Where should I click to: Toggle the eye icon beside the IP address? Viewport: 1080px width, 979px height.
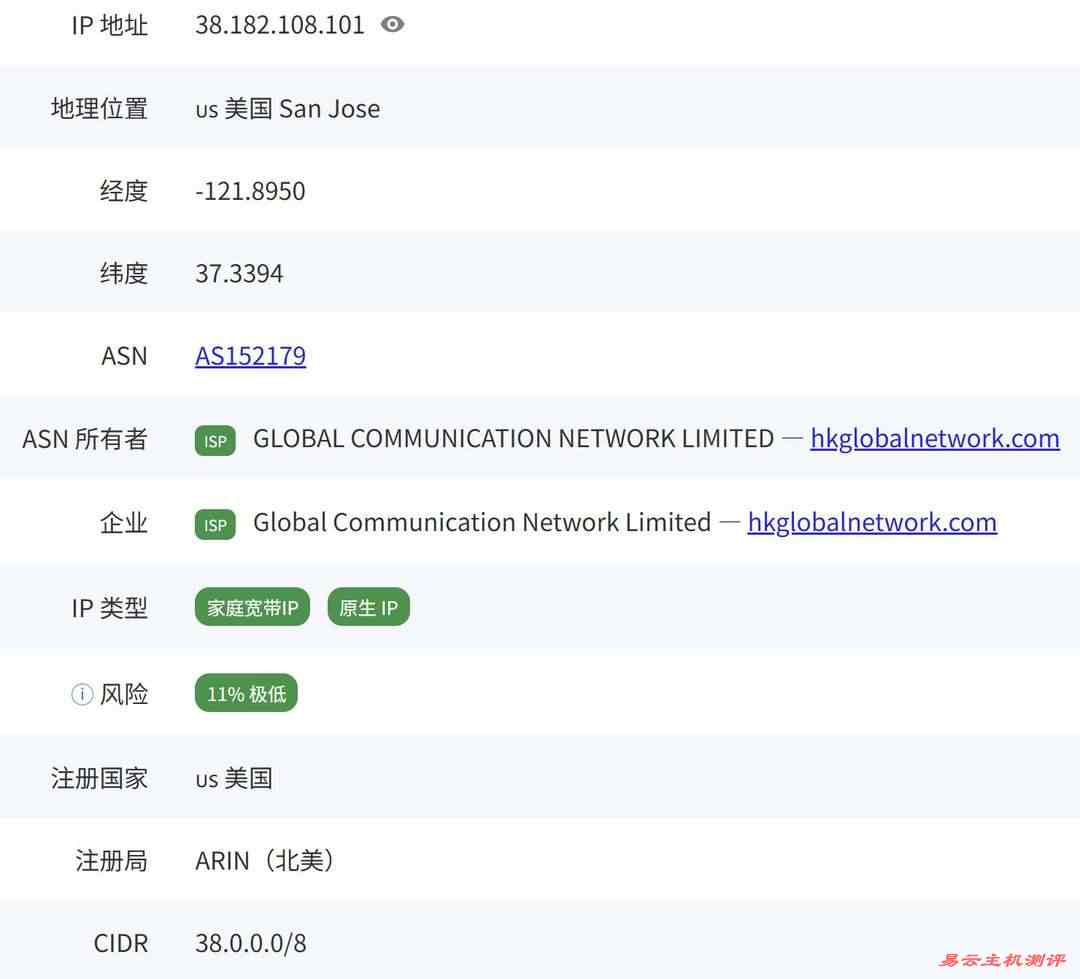pyautogui.click(x=391, y=24)
